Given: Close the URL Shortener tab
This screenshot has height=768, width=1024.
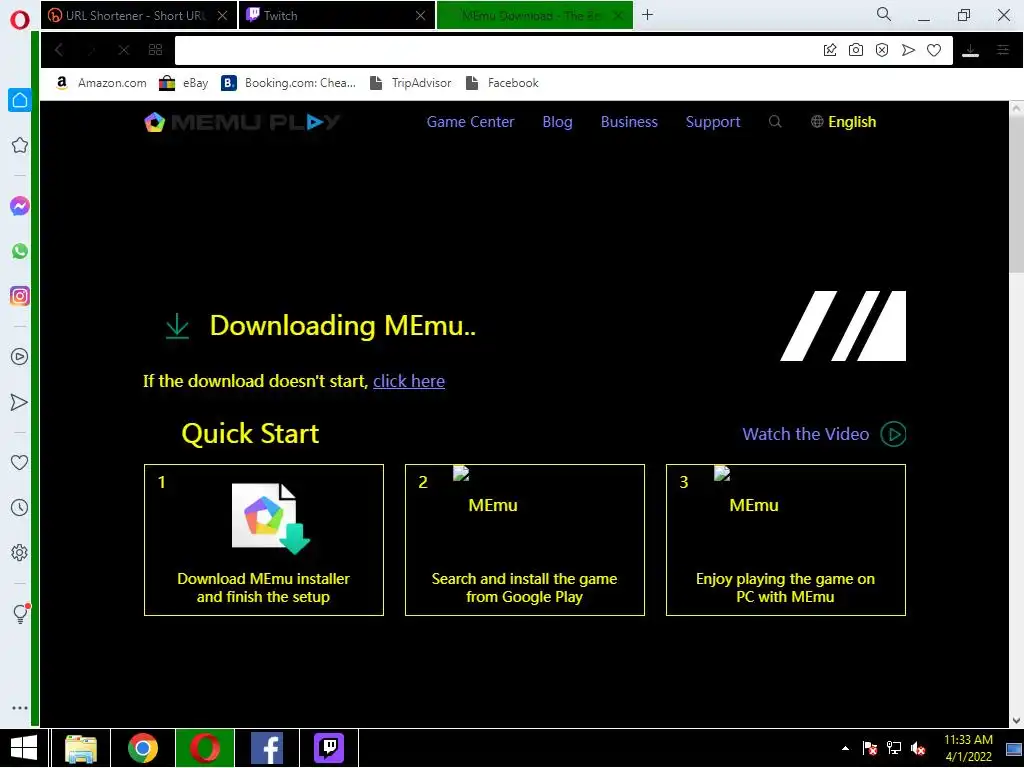Looking at the screenshot, I should tap(223, 16).
